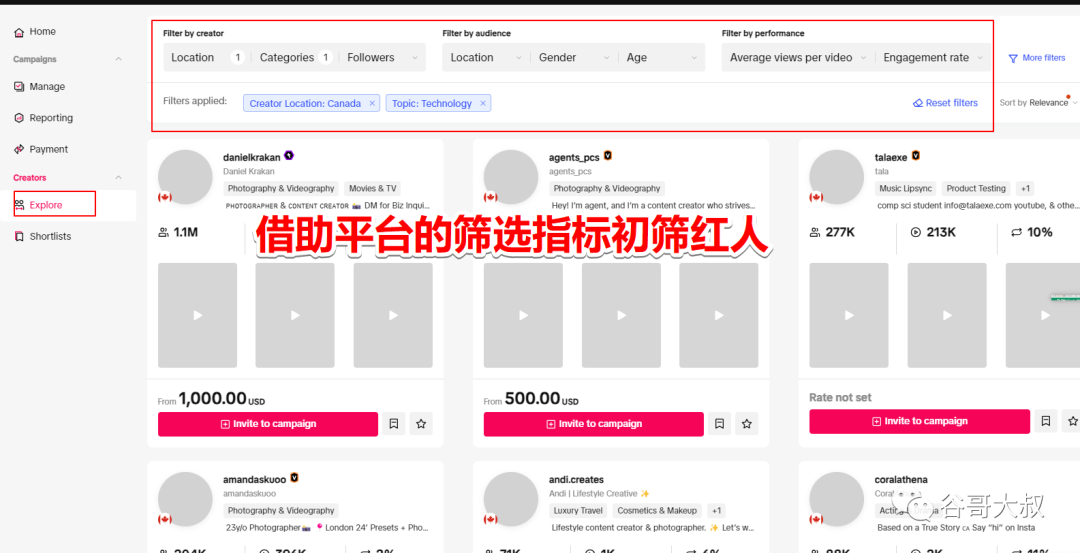
Task: Bookmark danielkrakan to a shortlist
Action: pyautogui.click(x=394, y=424)
